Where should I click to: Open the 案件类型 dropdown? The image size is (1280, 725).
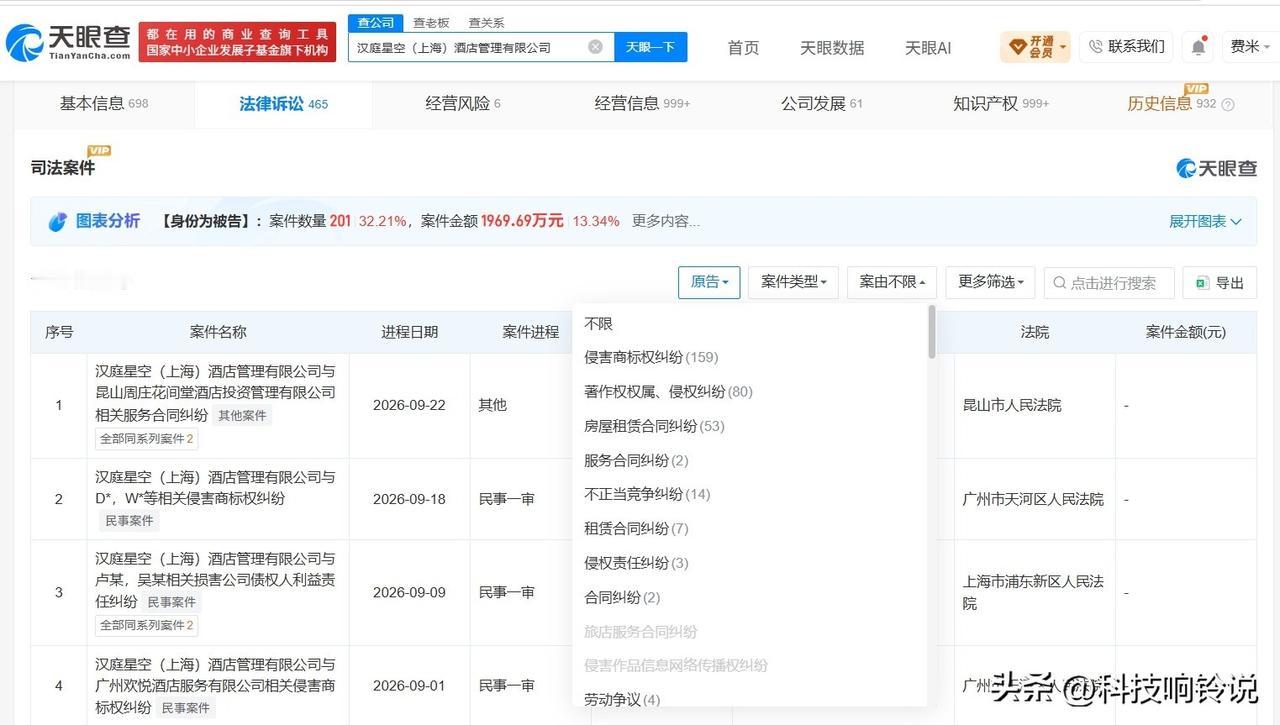pos(793,282)
